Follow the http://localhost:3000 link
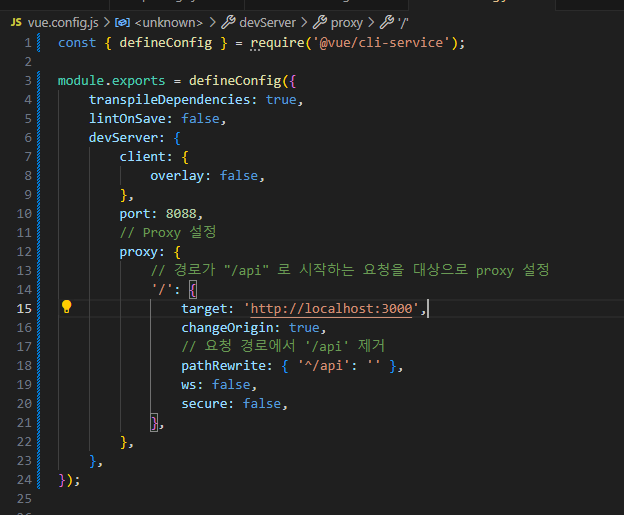 [331, 308]
